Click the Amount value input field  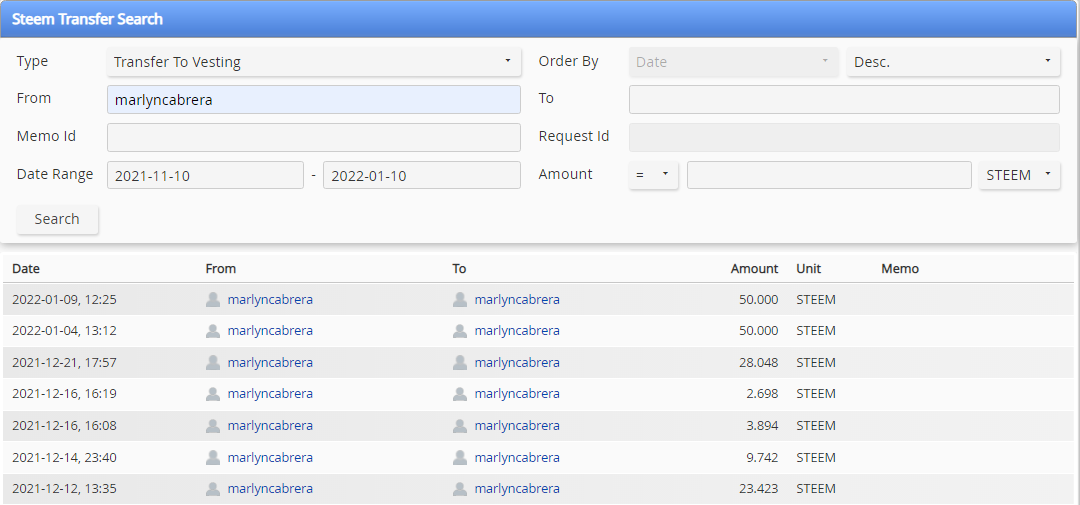click(829, 175)
